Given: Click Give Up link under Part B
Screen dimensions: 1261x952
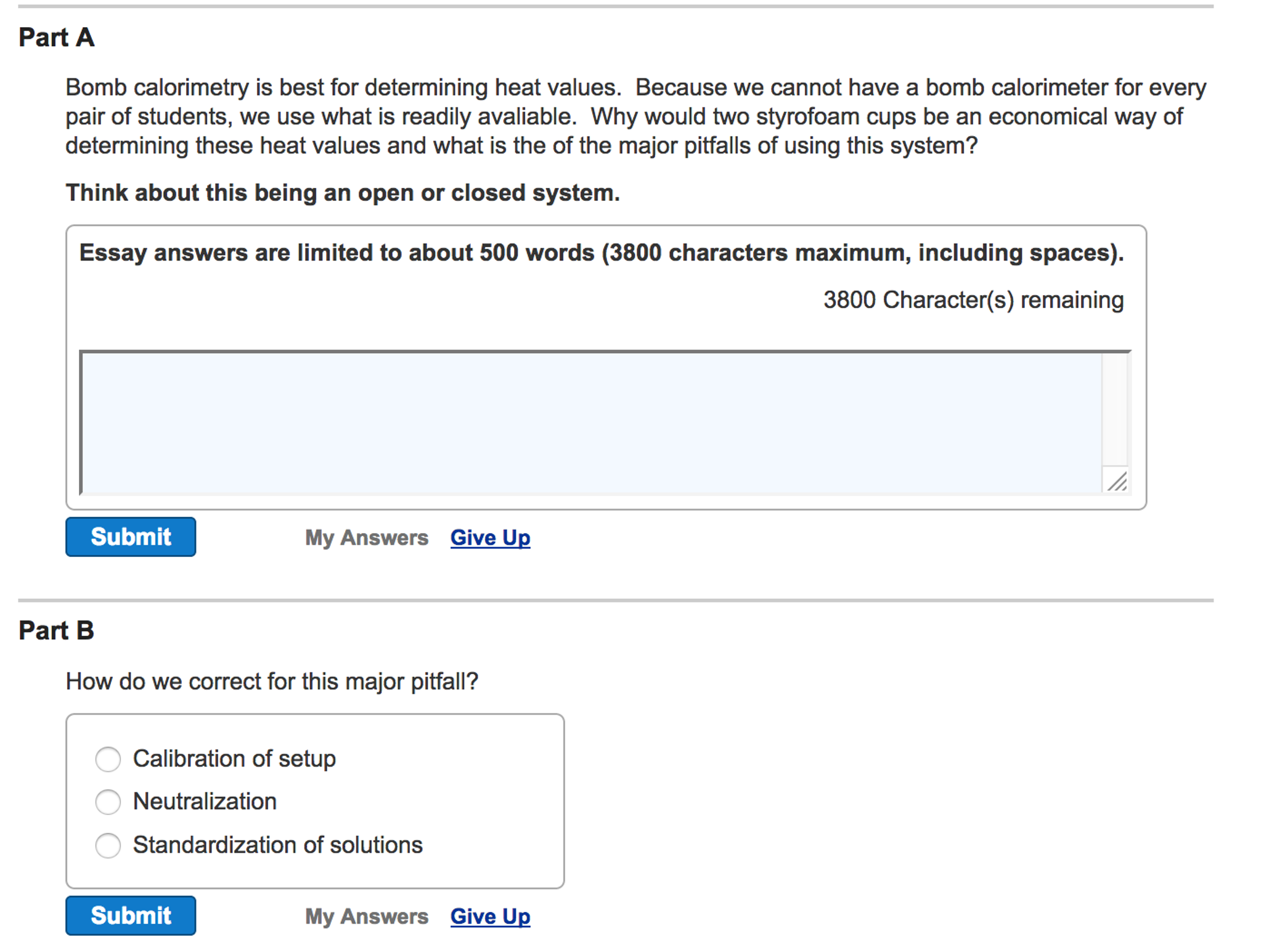Looking at the screenshot, I should click(490, 916).
